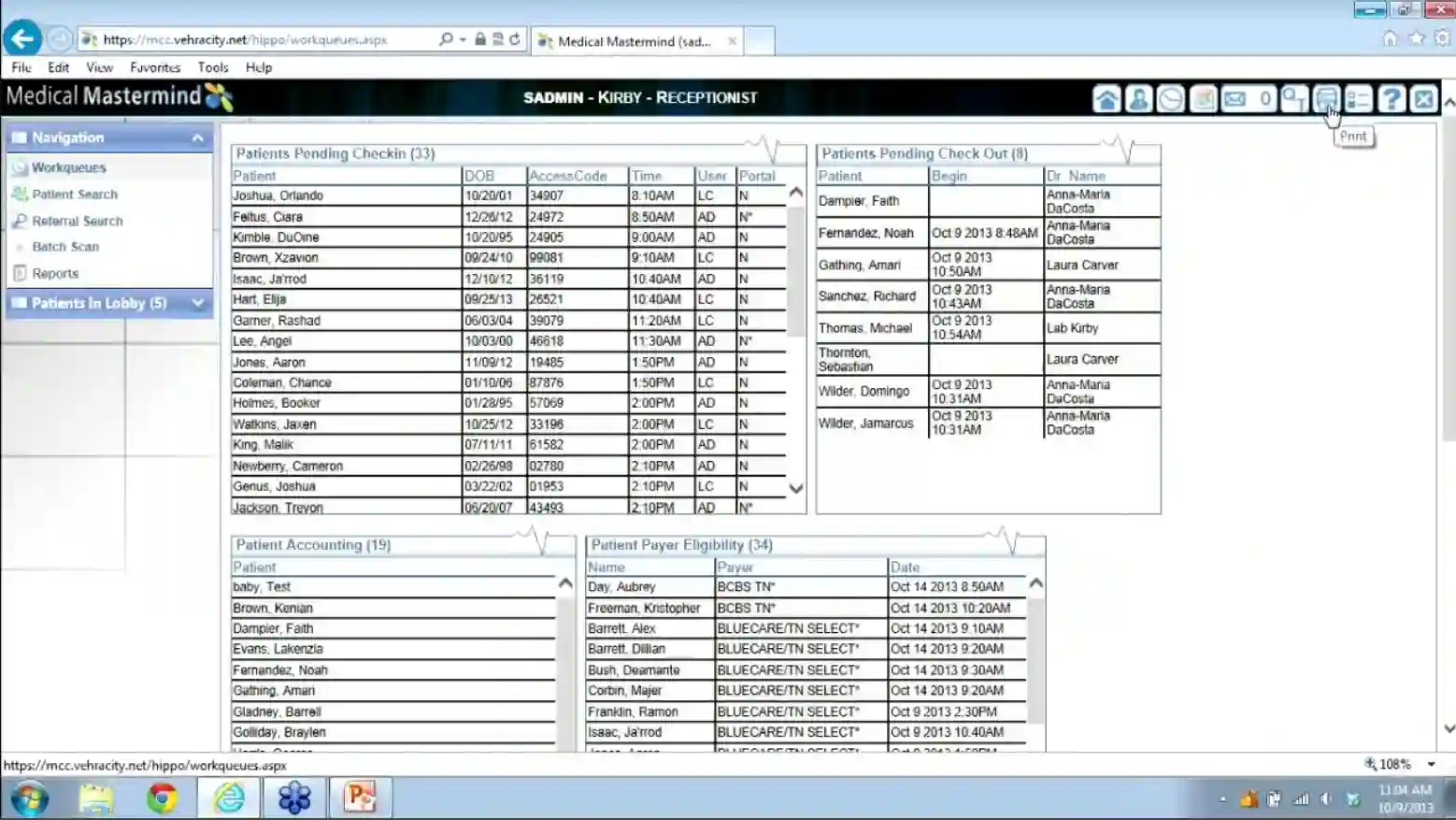Switch to the Medical Mastermind browser tab

(x=624, y=40)
